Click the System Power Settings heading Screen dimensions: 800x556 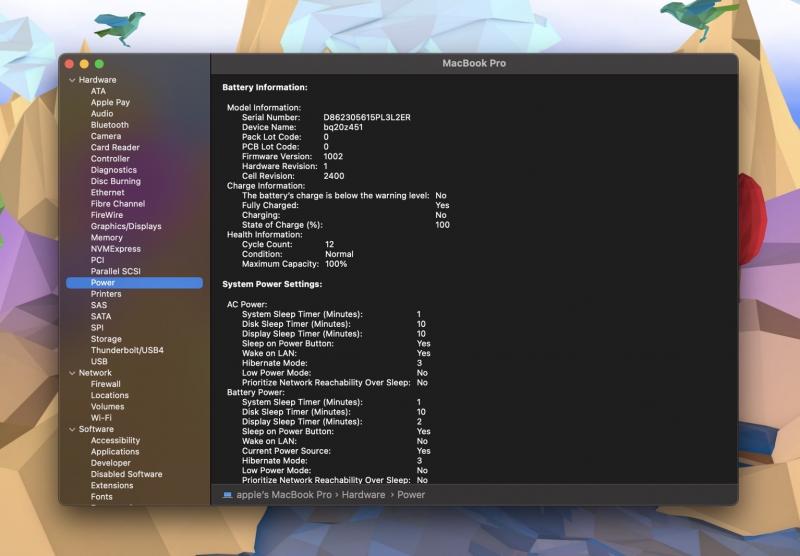[x=272, y=284]
